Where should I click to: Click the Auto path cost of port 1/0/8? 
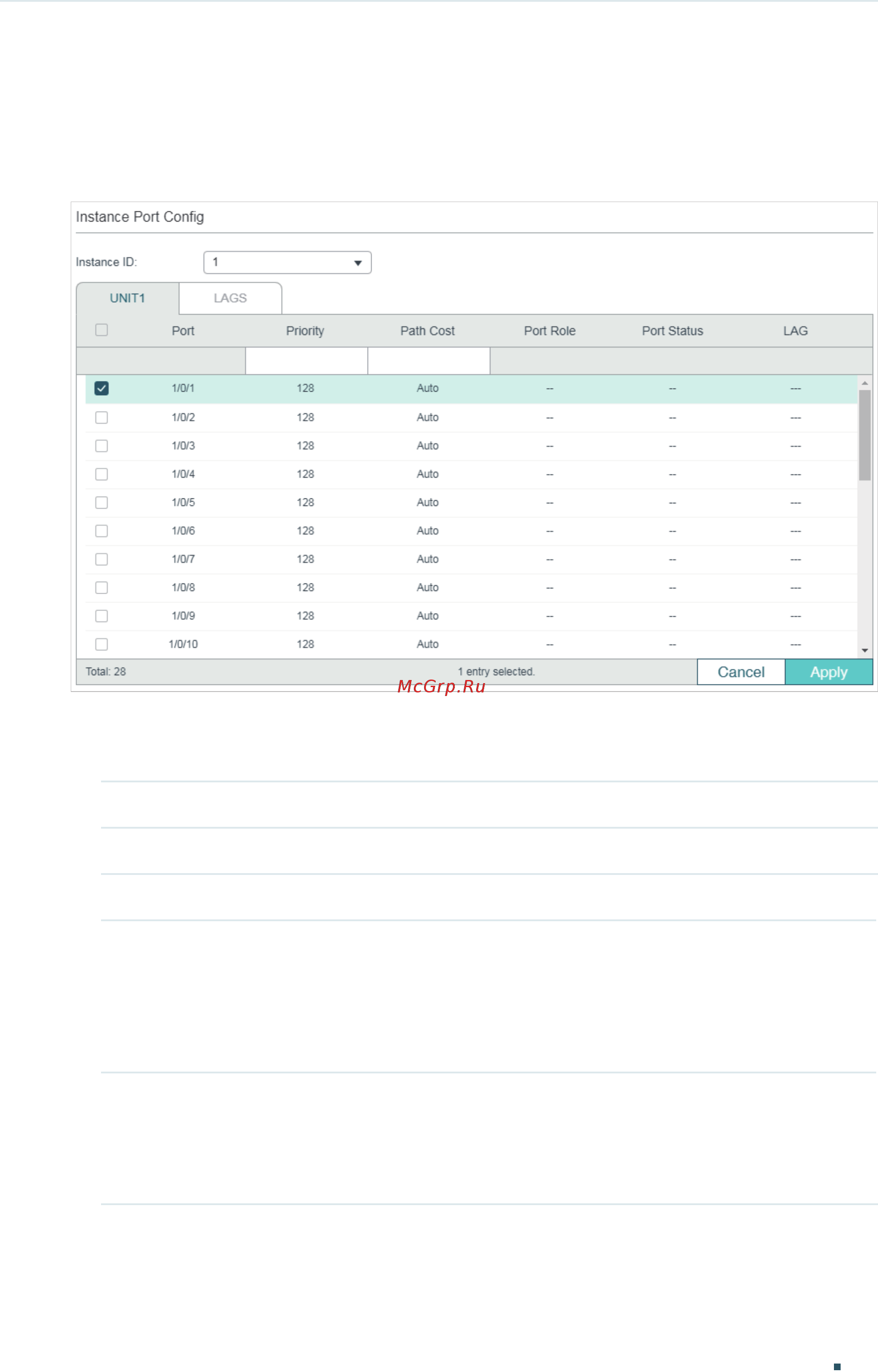pos(428,588)
